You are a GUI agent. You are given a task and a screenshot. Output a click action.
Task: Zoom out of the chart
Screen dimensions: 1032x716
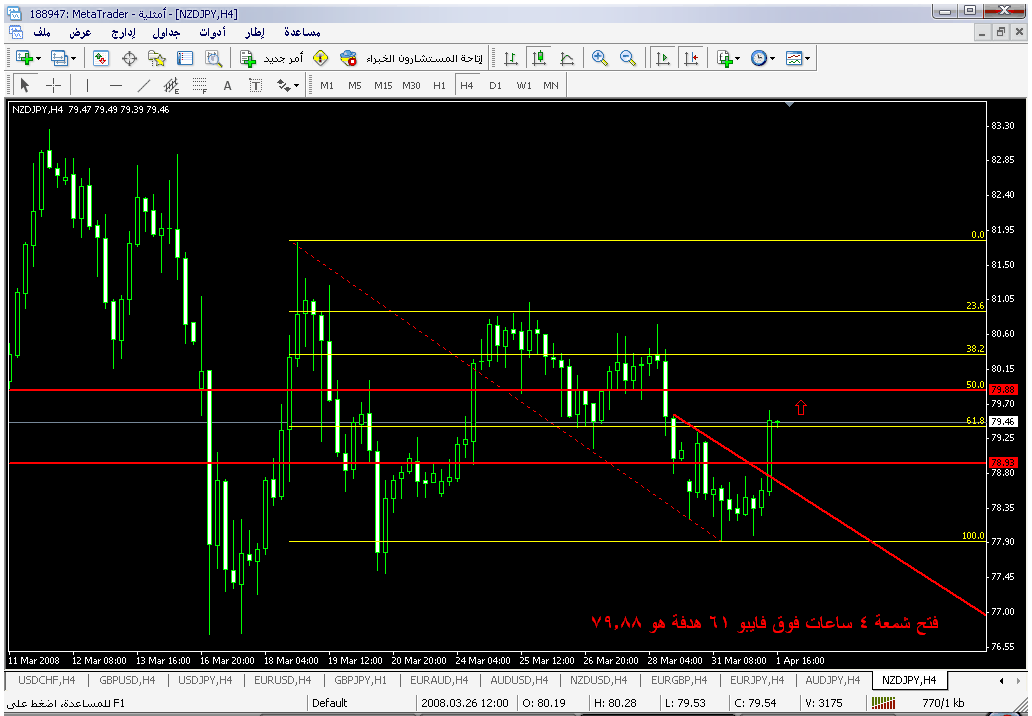click(x=628, y=59)
